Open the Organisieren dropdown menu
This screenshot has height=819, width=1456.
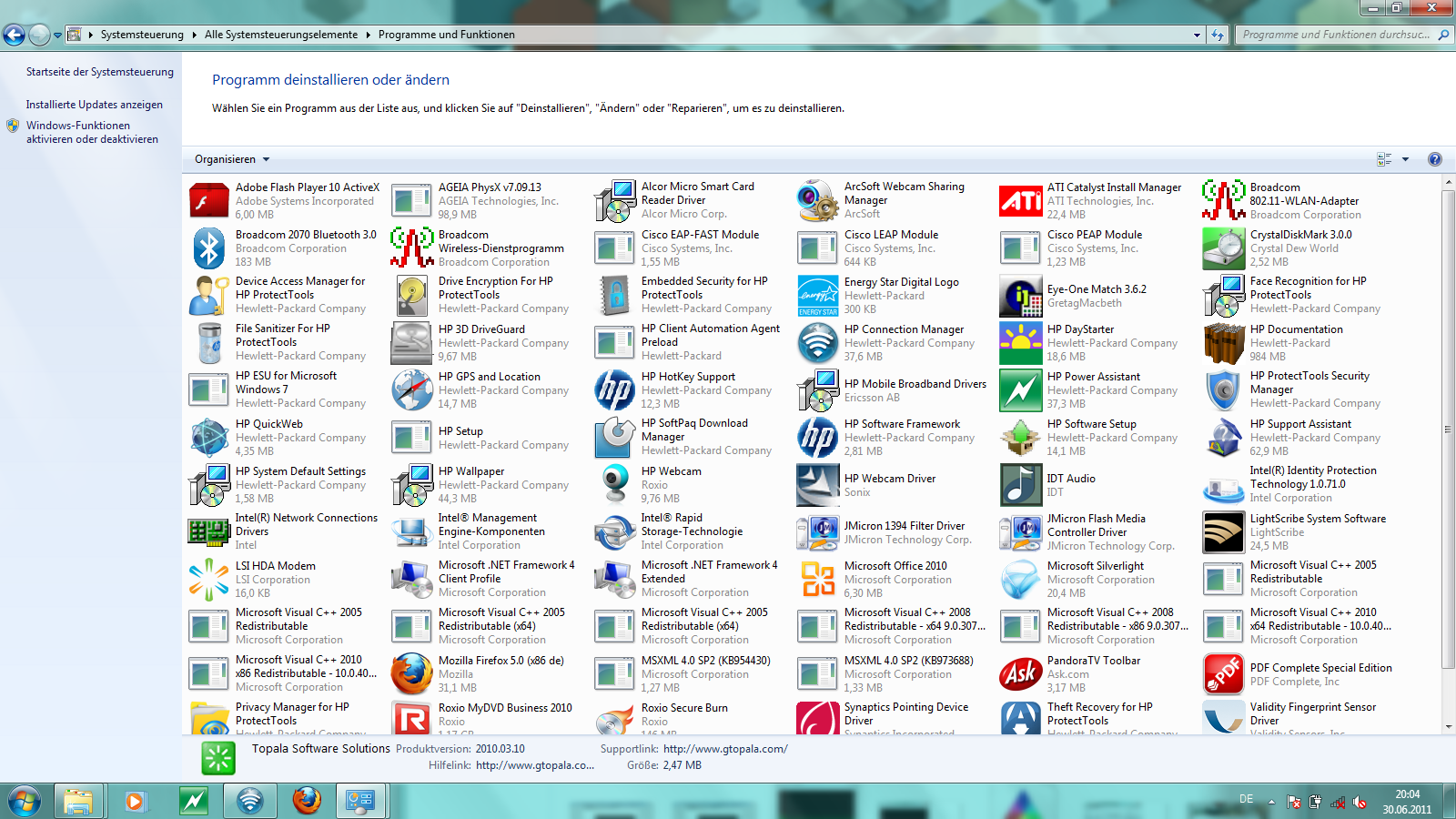(232, 159)
